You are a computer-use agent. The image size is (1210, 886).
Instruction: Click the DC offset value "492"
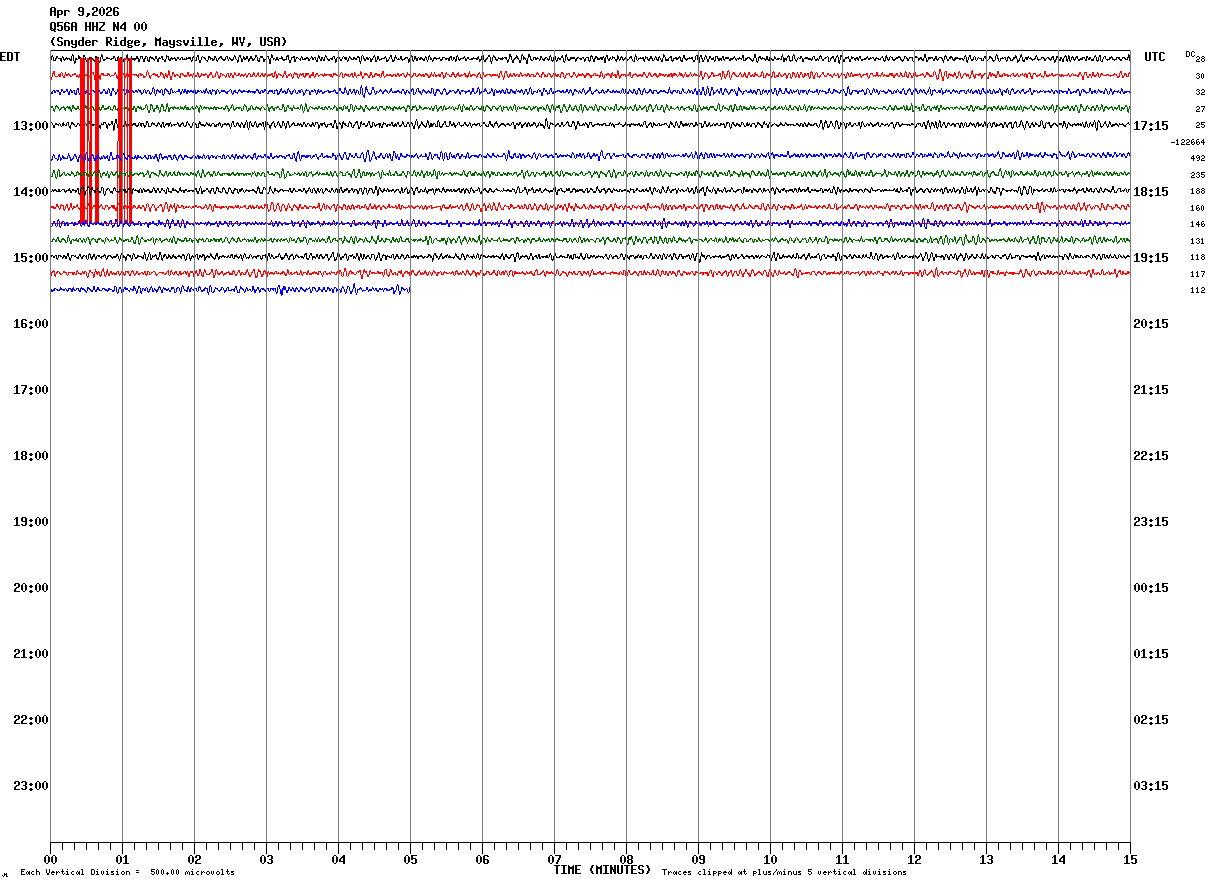pyautogui.click(x=1198, y=158)
